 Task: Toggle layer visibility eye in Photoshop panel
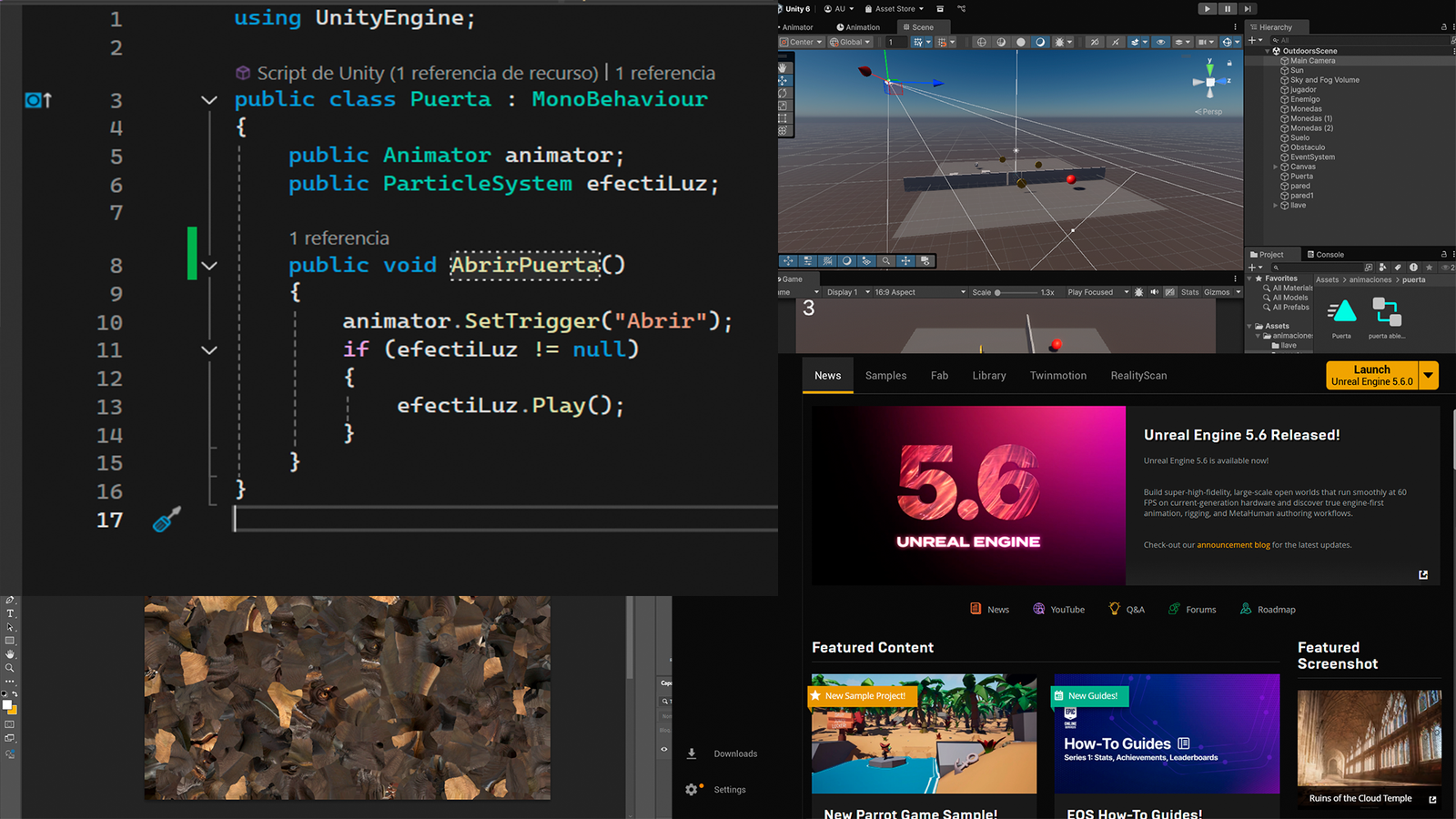click(664, 749)
